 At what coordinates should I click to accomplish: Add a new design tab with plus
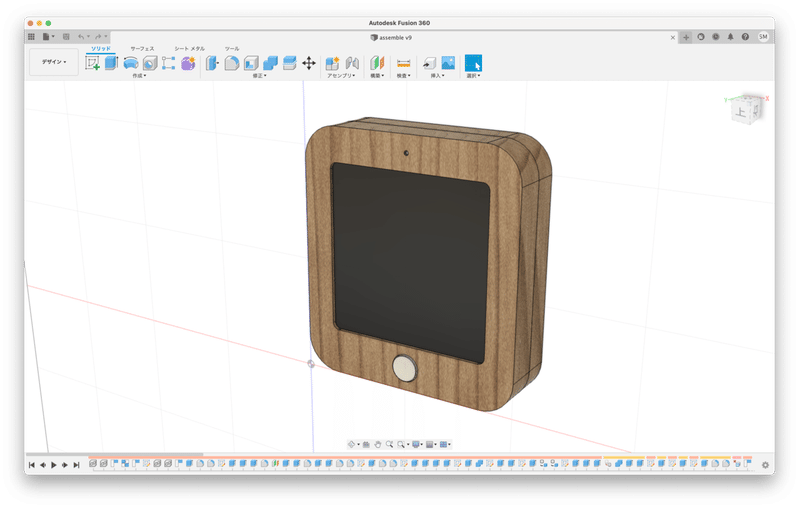click(x=686, y=37)
